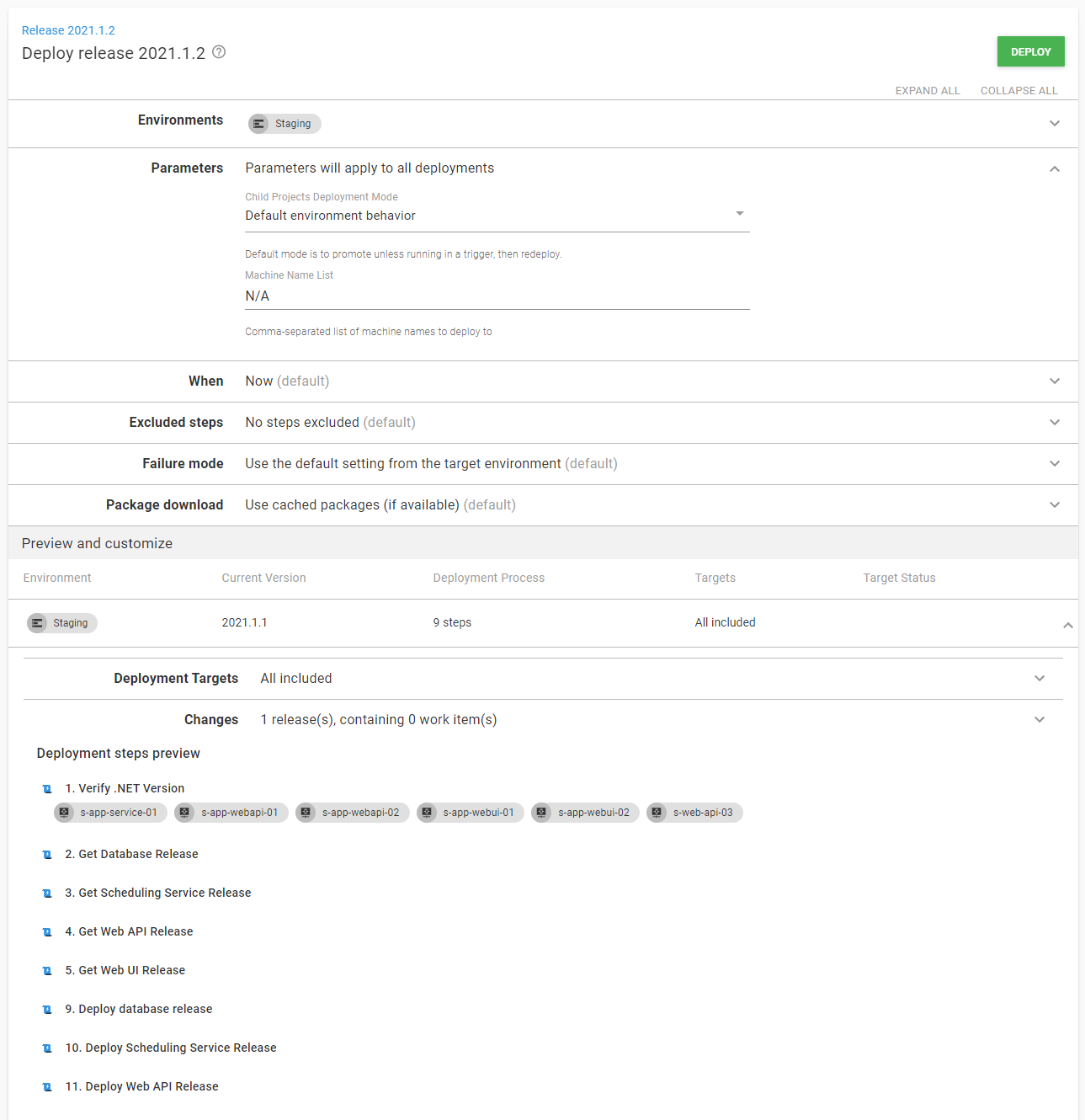Image resolution: width=1085 pixels, height=1120 pixels.
Task: Click the DEPLOY button
Action: 1030,51
